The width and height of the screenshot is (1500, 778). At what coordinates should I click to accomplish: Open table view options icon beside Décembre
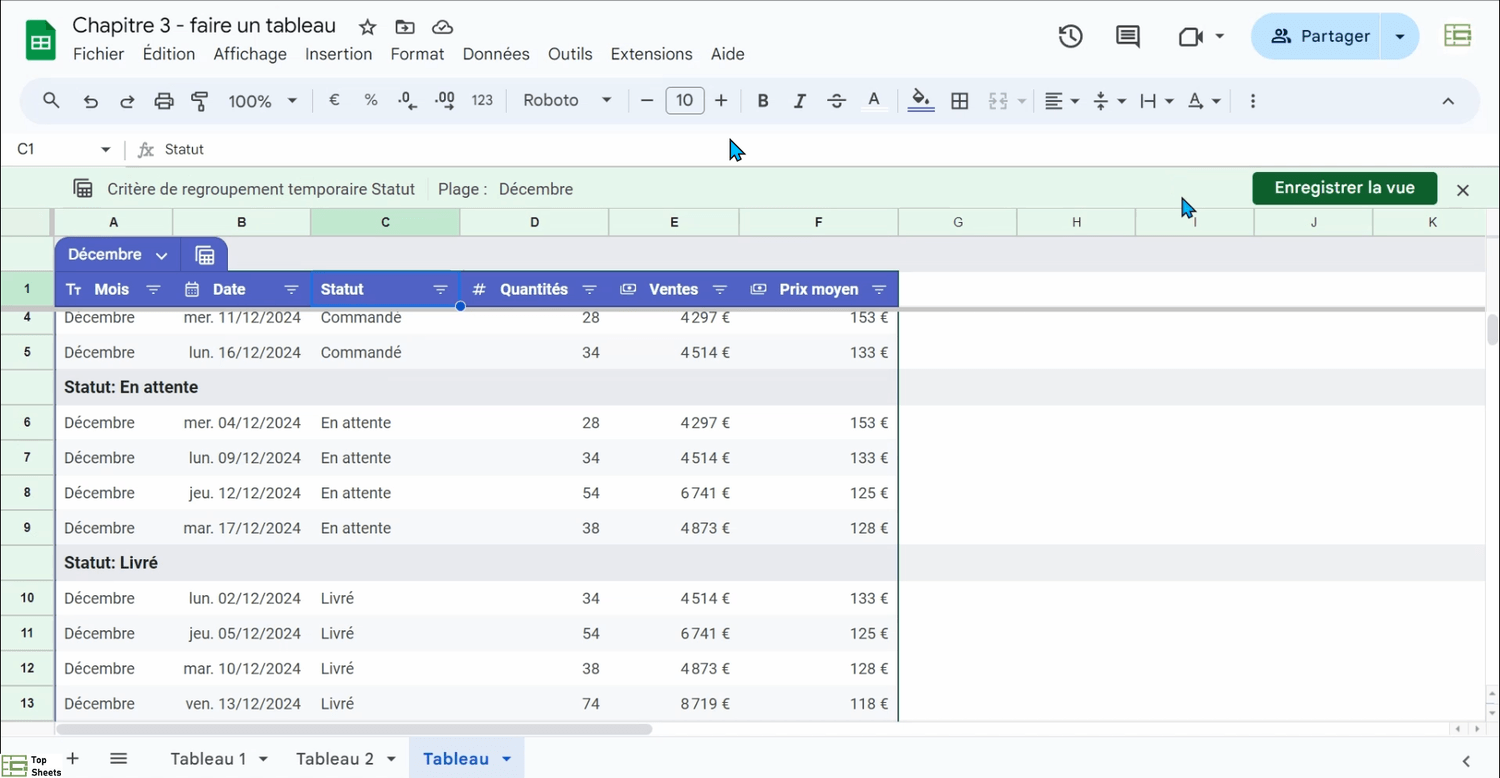tap(205, 255)
